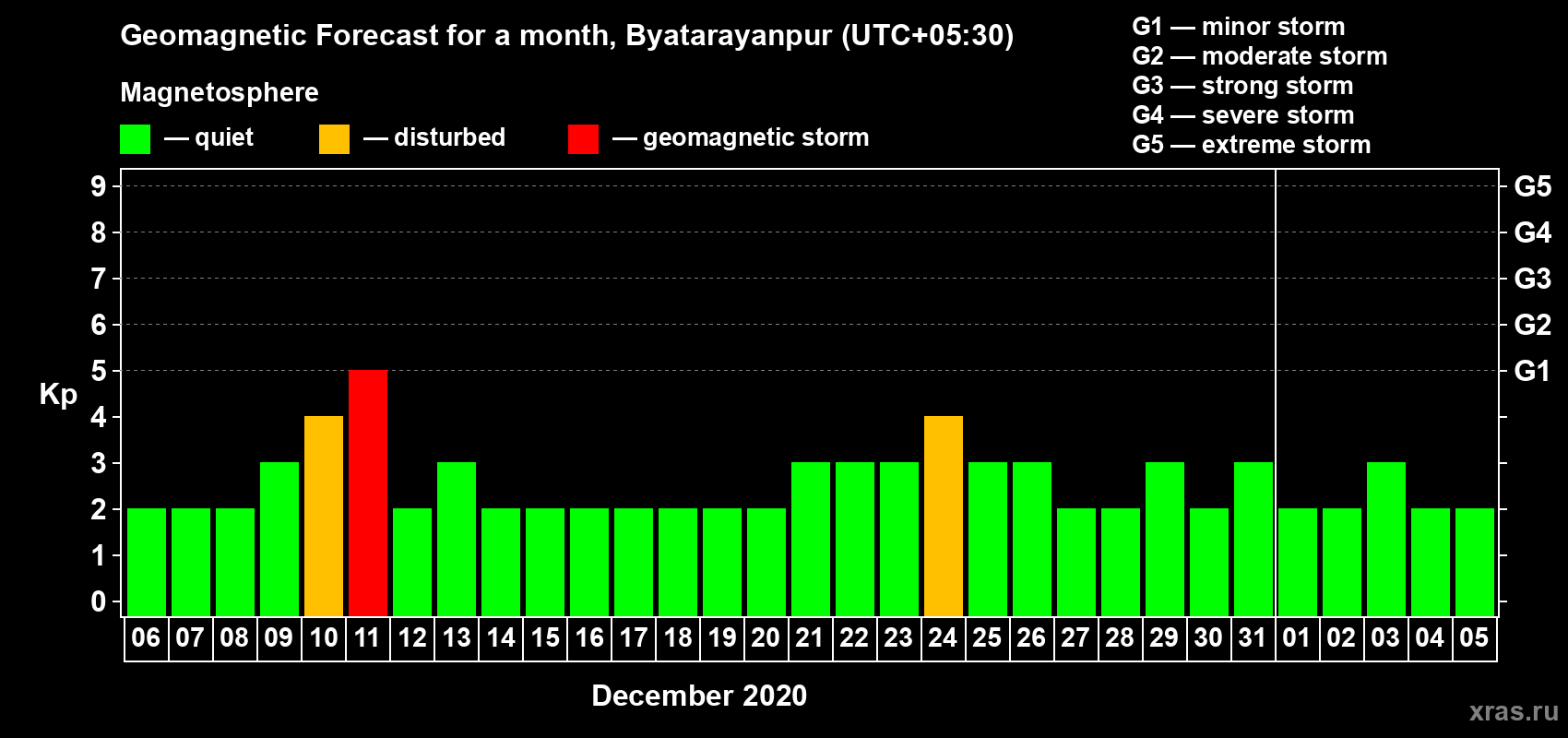Select the green bar for day 09
This screenshot has height=738, width=1568.
279,539
